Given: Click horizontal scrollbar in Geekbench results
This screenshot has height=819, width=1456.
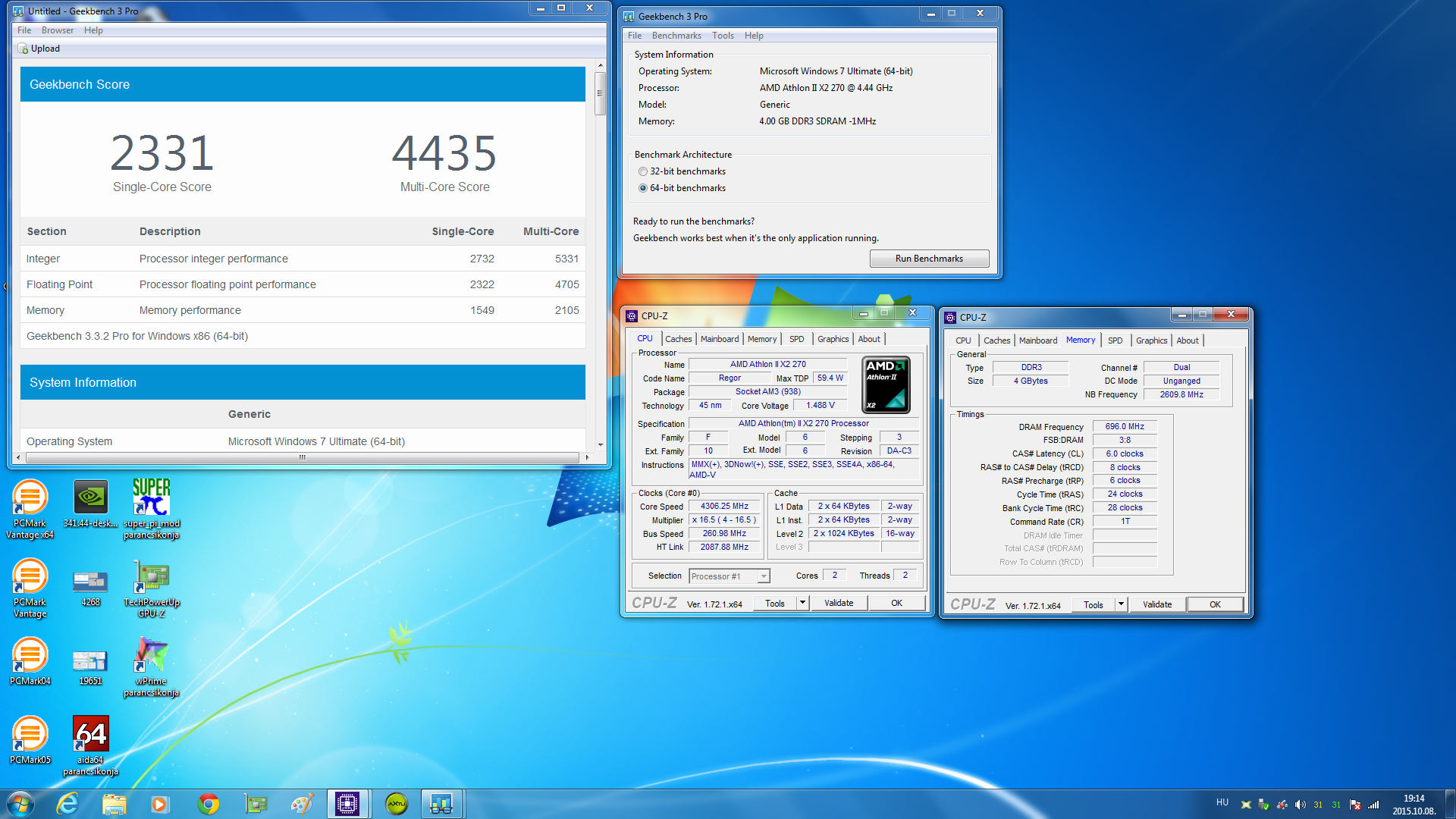Looking at the screenshot, I should pos(302,457).
